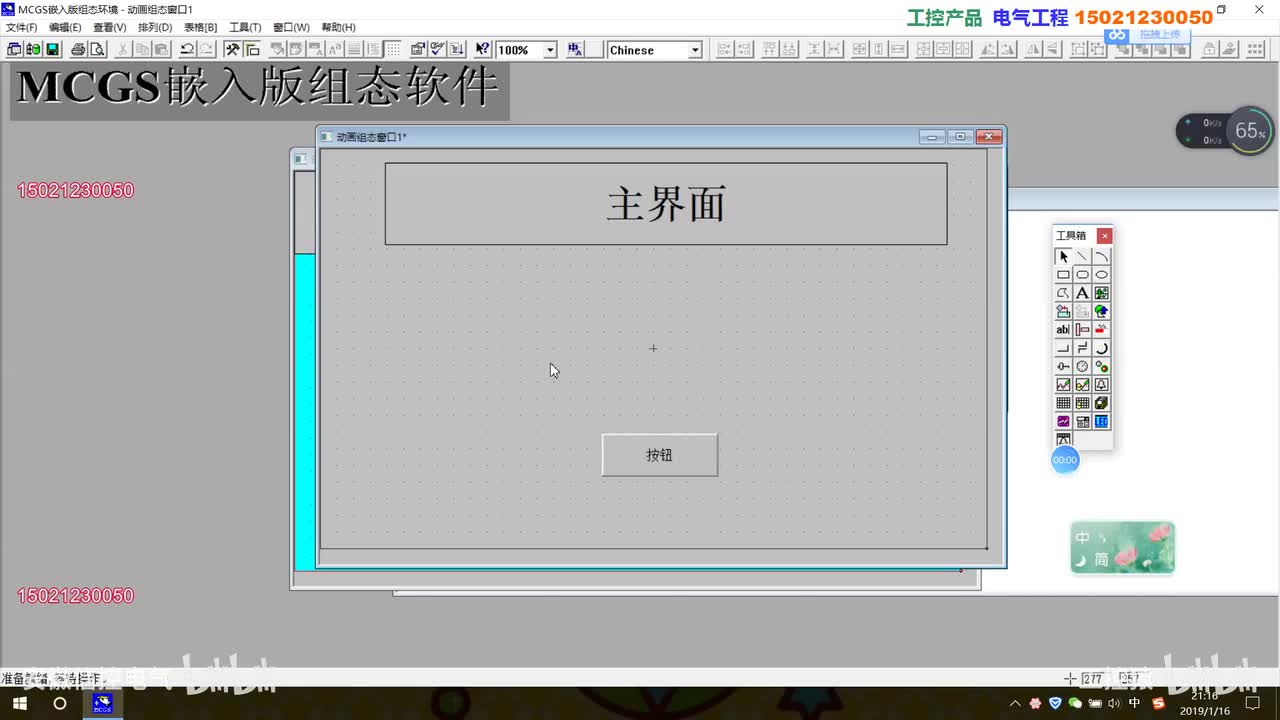Select the real-time curve tool in toolbox
The height and width of the screenshot is (720, 1280).
[1063, 384]
